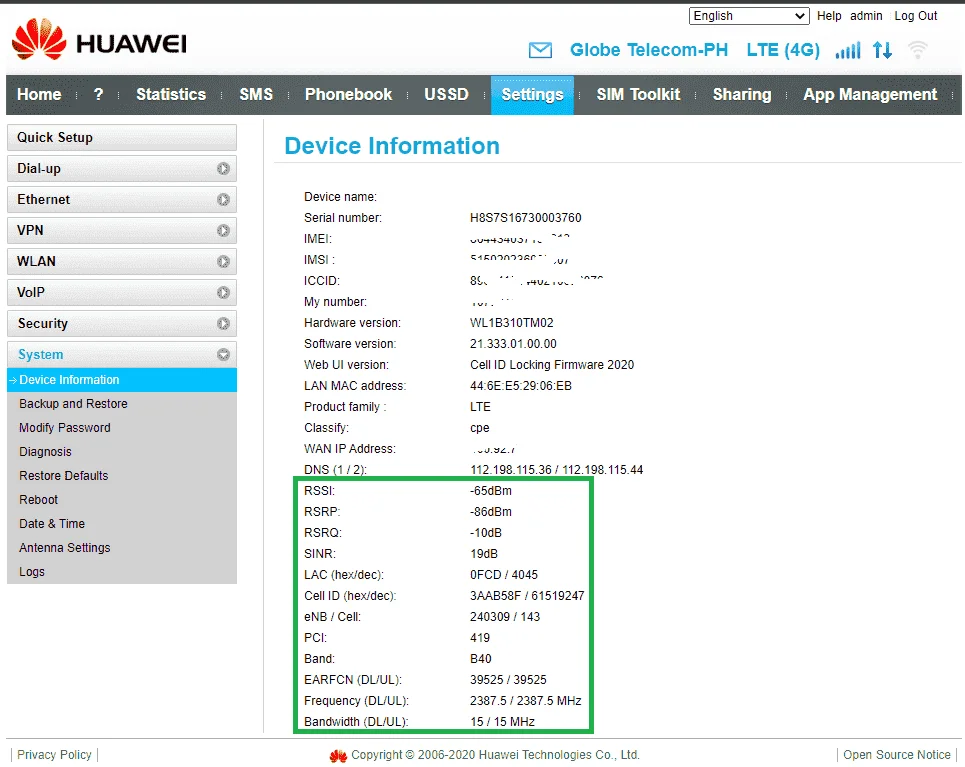The image size is (965, 767).
Task: Click the admin user link
Action: pos(866,16)
